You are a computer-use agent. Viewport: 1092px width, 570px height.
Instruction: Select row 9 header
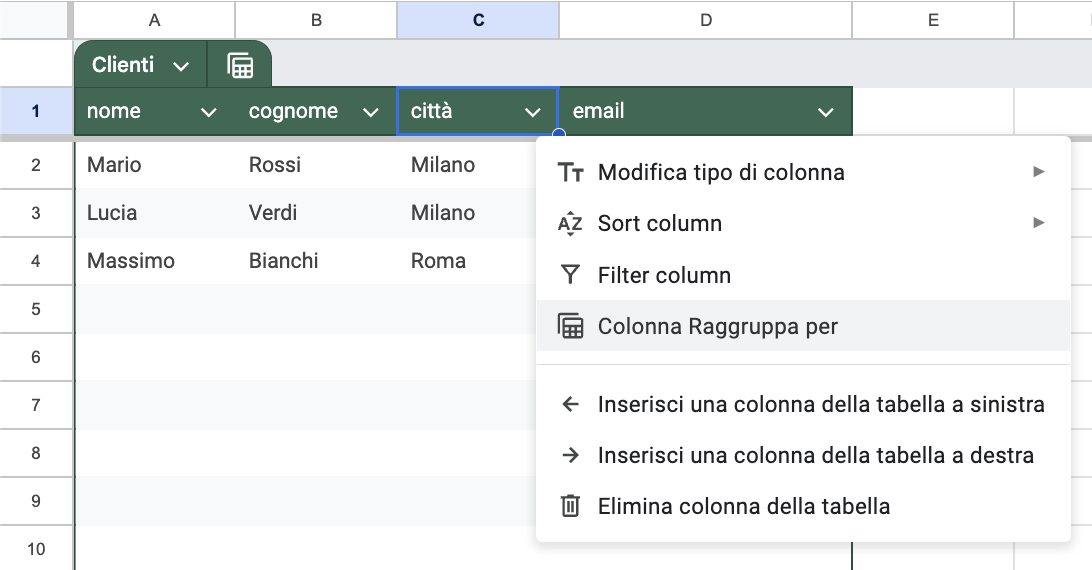(x=36, y=501)
